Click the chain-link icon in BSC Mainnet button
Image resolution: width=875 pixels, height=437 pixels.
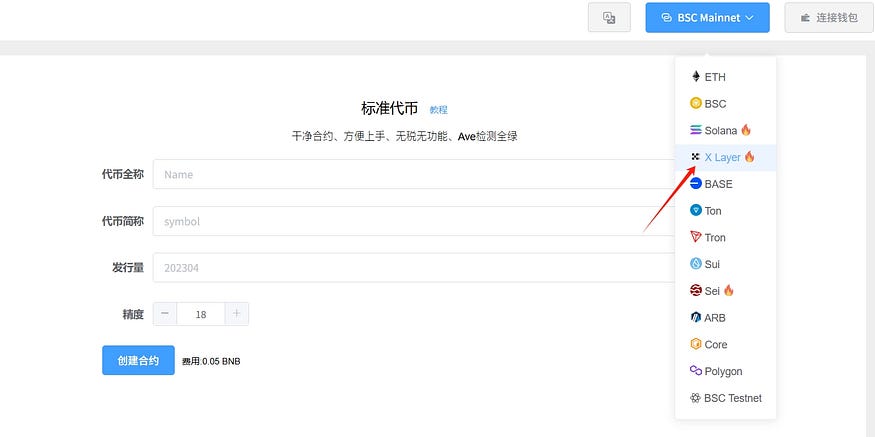(666, 18)
